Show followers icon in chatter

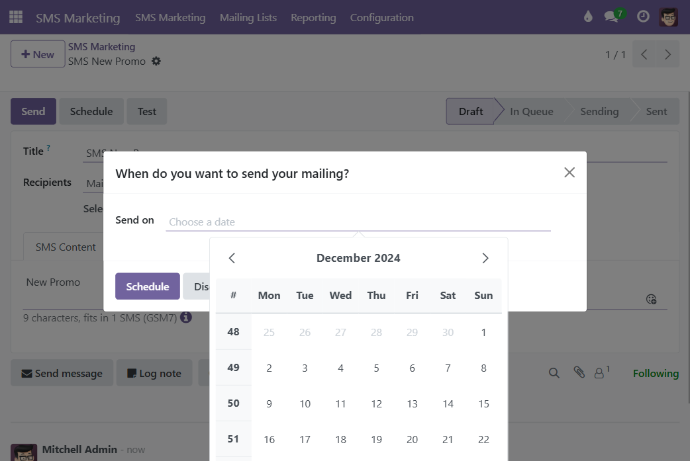coord(601,373)
